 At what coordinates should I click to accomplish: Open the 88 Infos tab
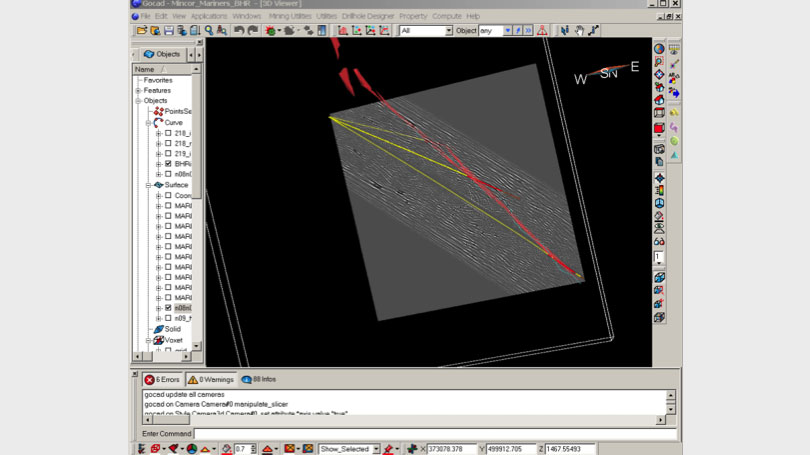(258, 380)
